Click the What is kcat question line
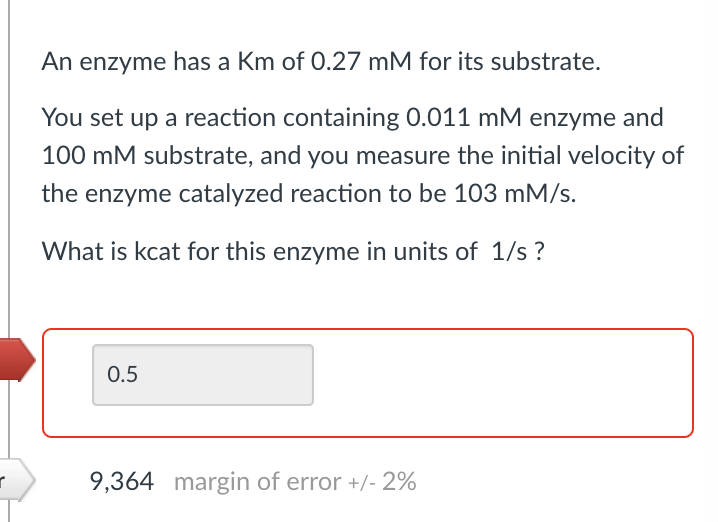This screenshot has width=718, height=522. (x=293, y=251)
